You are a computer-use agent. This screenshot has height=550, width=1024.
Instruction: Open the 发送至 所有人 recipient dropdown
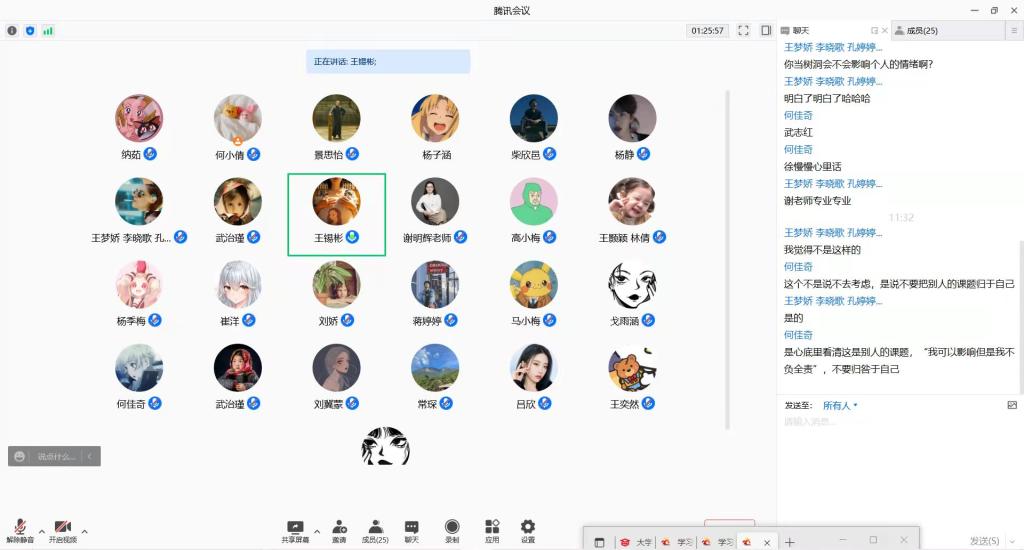840,405
